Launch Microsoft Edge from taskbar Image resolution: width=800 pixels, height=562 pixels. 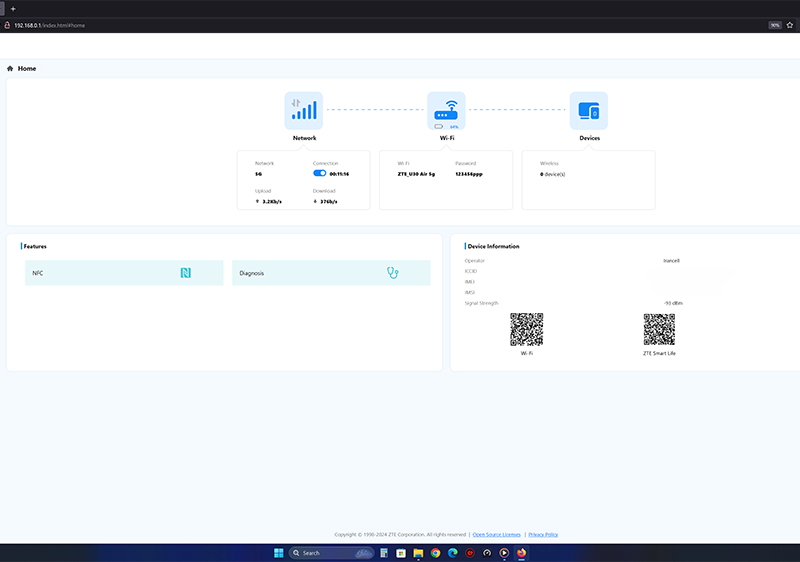click(453, 553)
